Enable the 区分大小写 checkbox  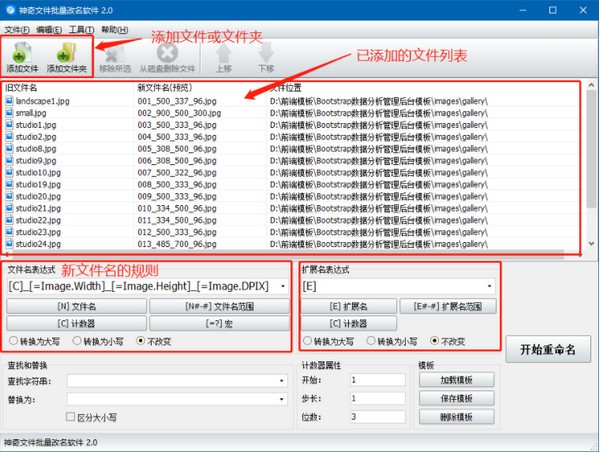click(x=70, y=417)
